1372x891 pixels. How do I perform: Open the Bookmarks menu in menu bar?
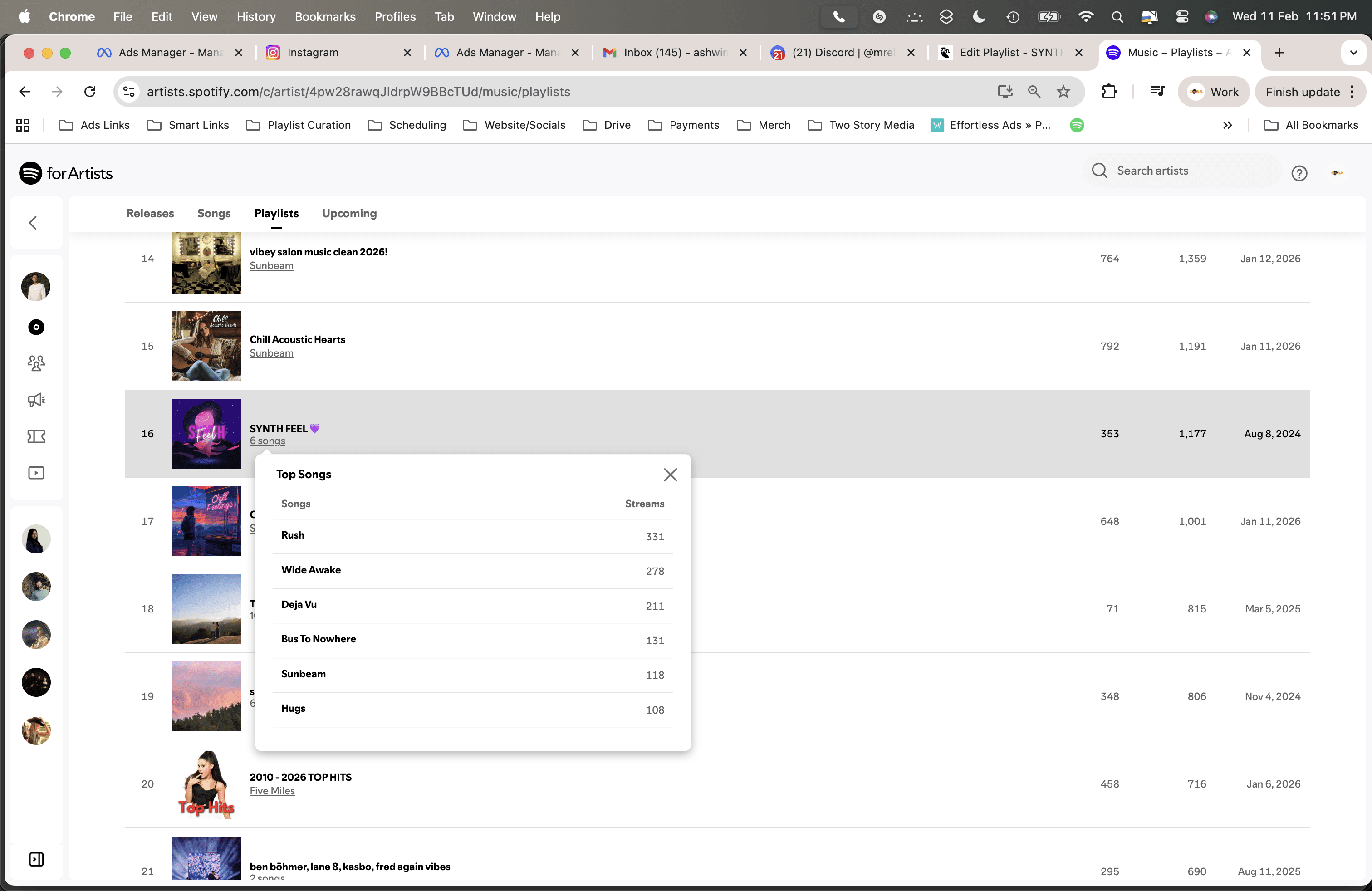point(324,17)
